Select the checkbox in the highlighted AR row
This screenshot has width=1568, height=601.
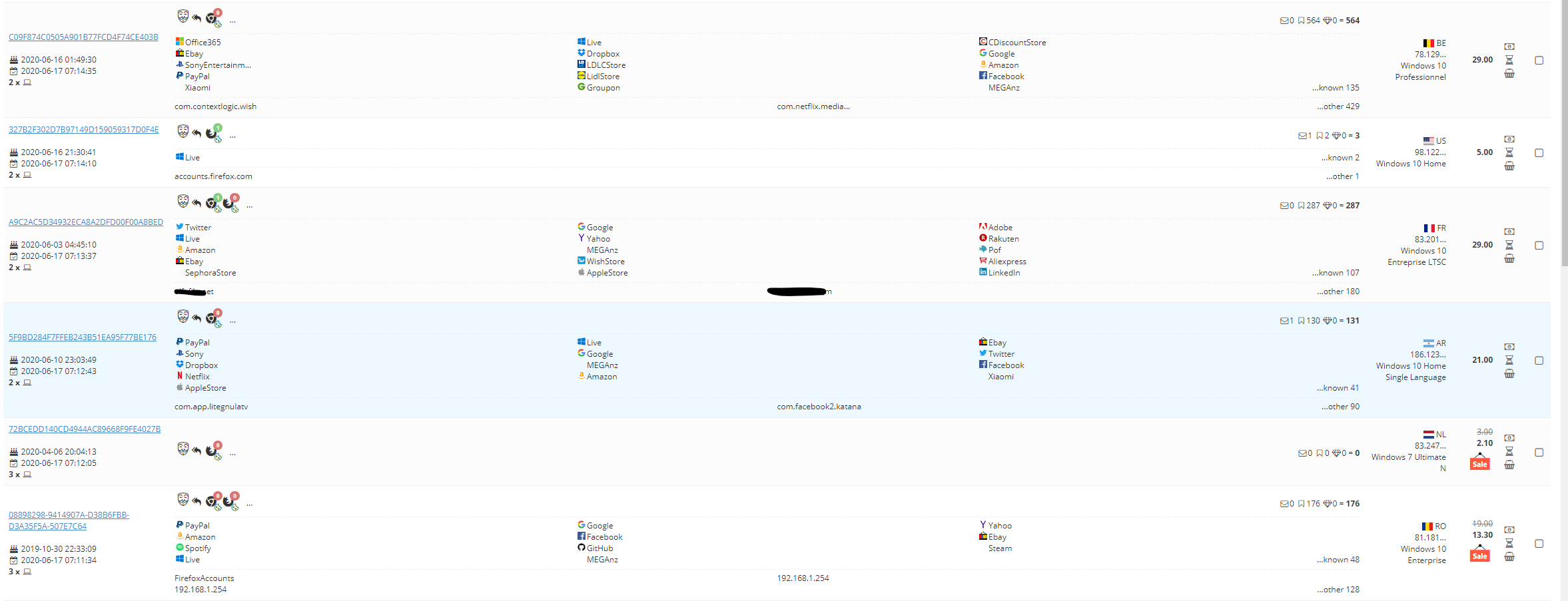(1539, 361)
